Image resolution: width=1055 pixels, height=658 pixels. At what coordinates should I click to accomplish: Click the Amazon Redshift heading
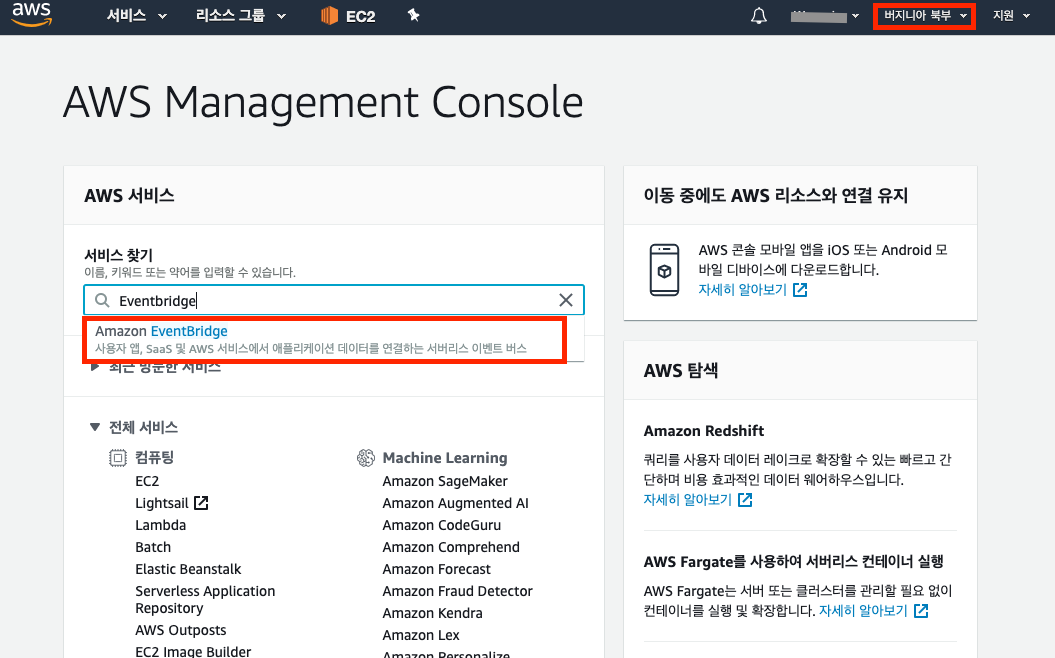pyautogui.click(x=703, y=431)
